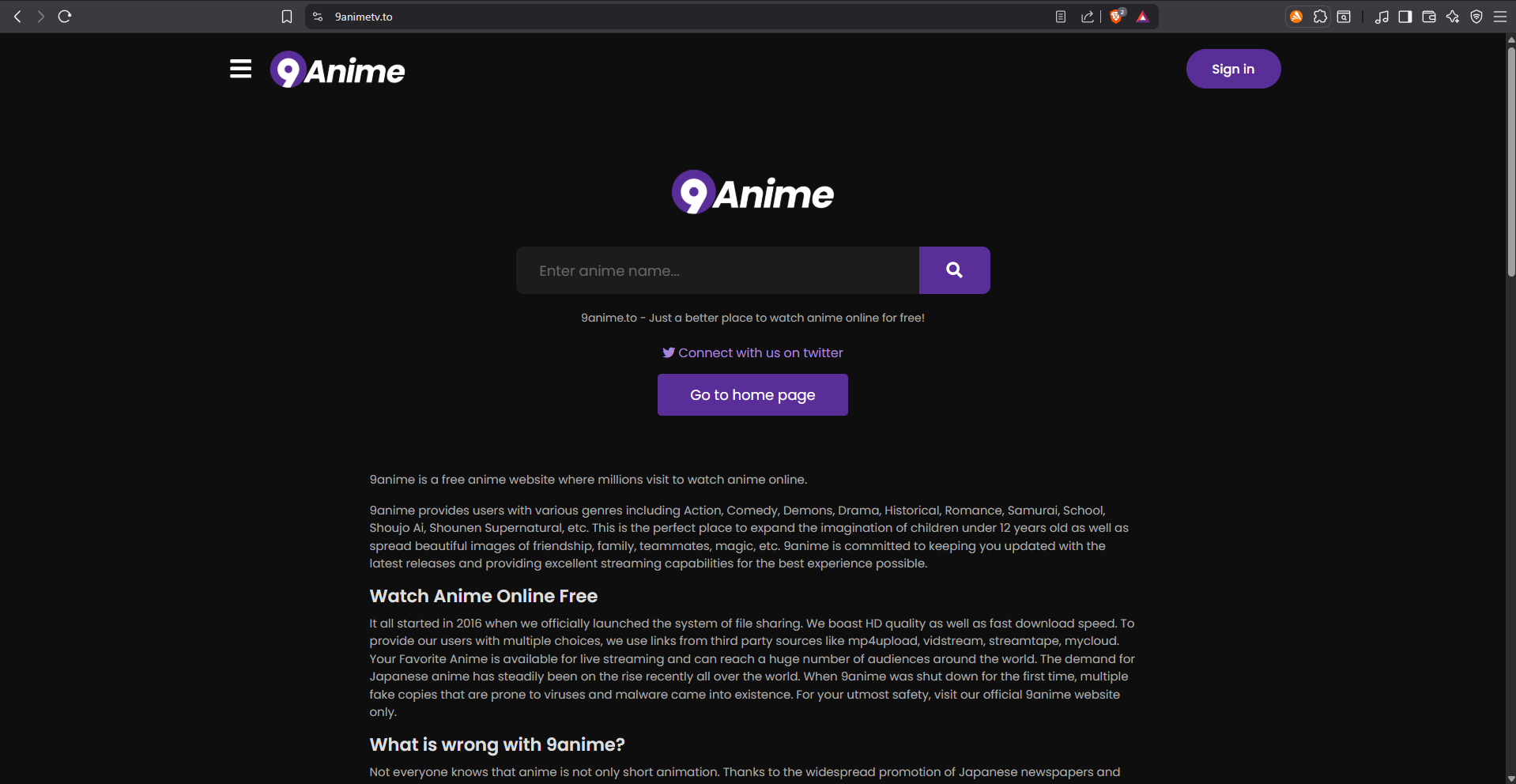
Task: Open Connect with us on twitter link
Action: pos(752,352)
